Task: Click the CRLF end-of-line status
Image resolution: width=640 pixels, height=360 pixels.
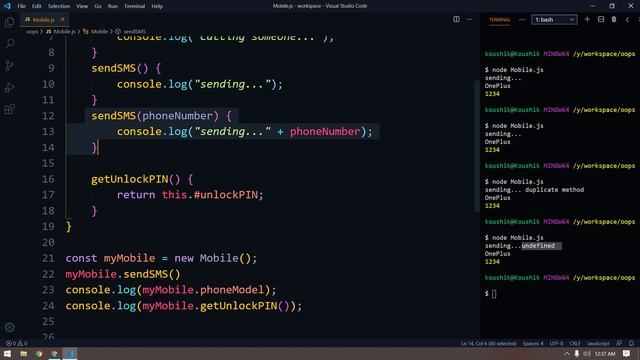Action: click(x=575, y=343)
